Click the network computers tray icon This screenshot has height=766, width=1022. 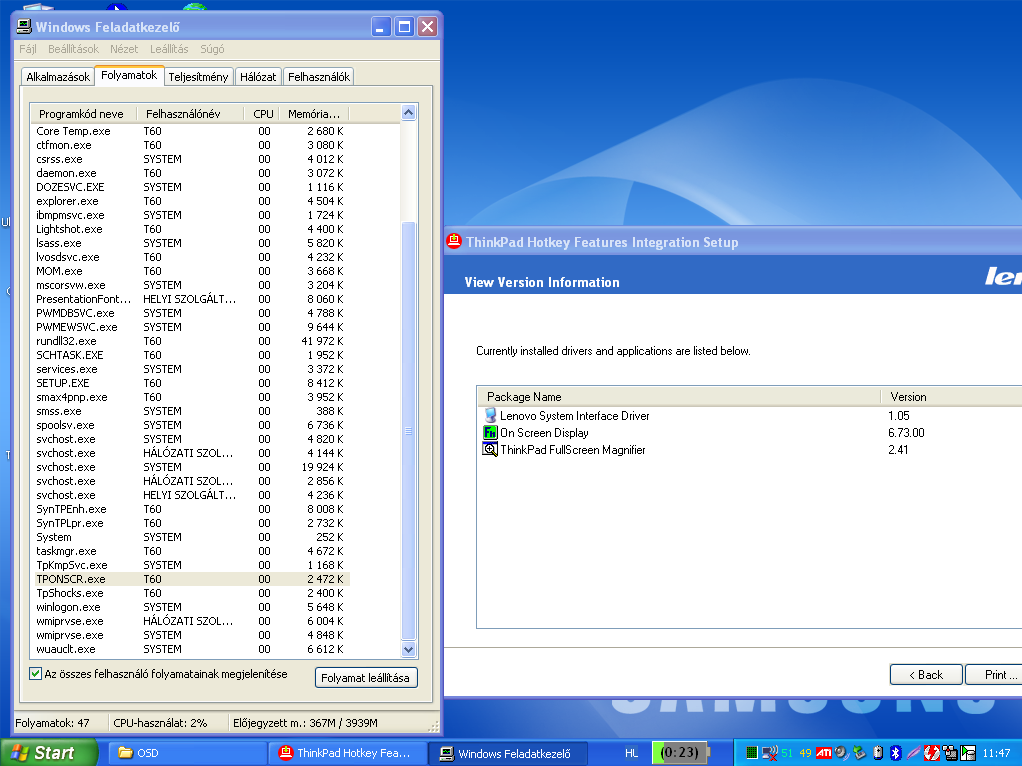point(950,753)
